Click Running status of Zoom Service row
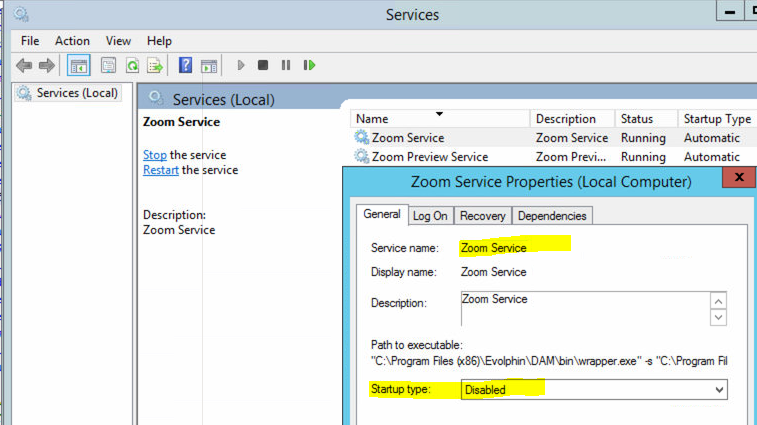757x425 pixels. tap(643, 138)
